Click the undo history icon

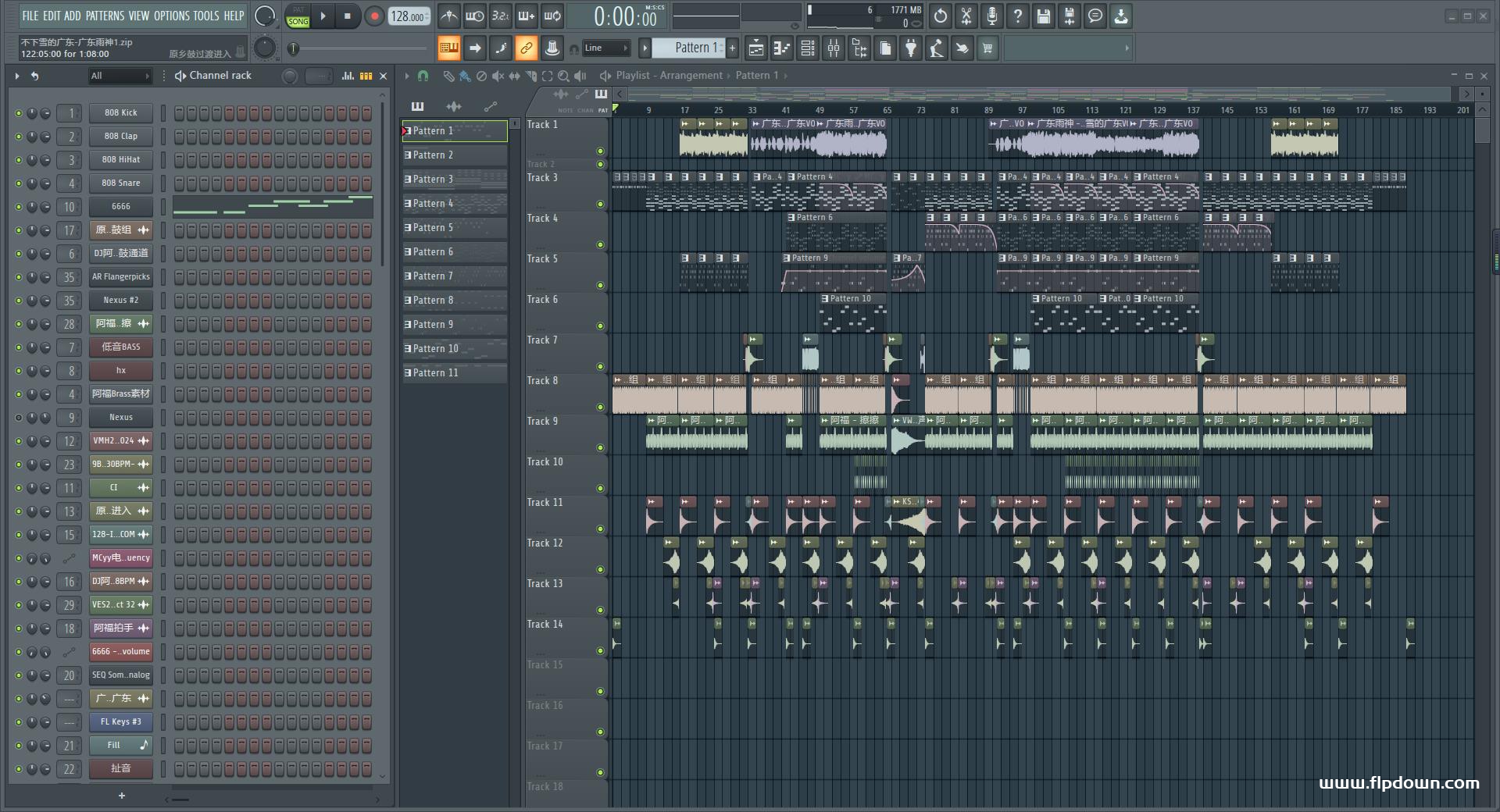click(941, 16)
